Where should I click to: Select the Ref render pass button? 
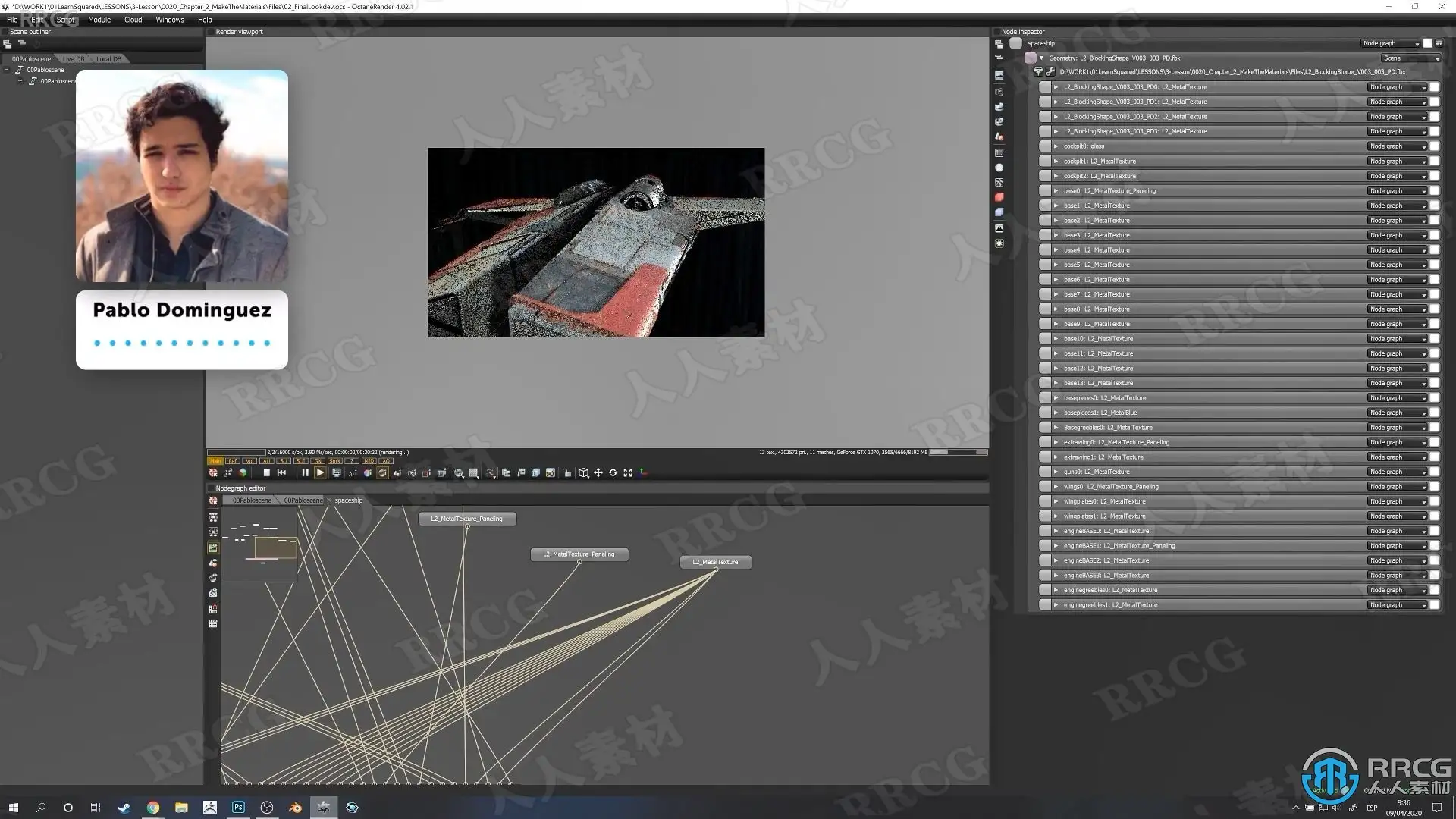click(233, 461)
